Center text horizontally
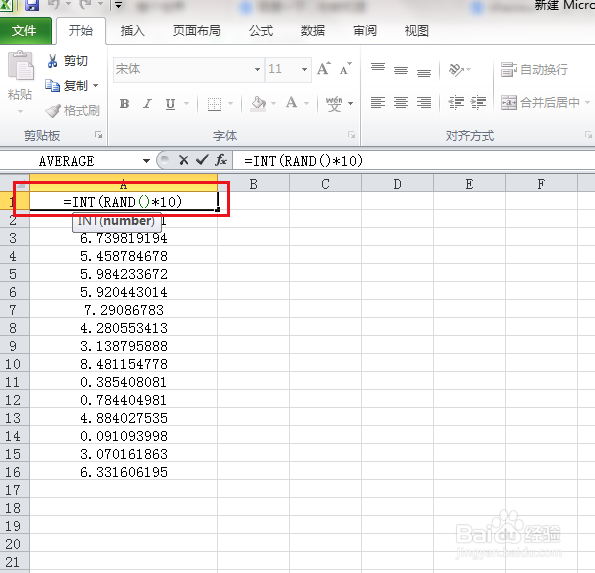This screenshot has width=595, height=573. [401, 102]
